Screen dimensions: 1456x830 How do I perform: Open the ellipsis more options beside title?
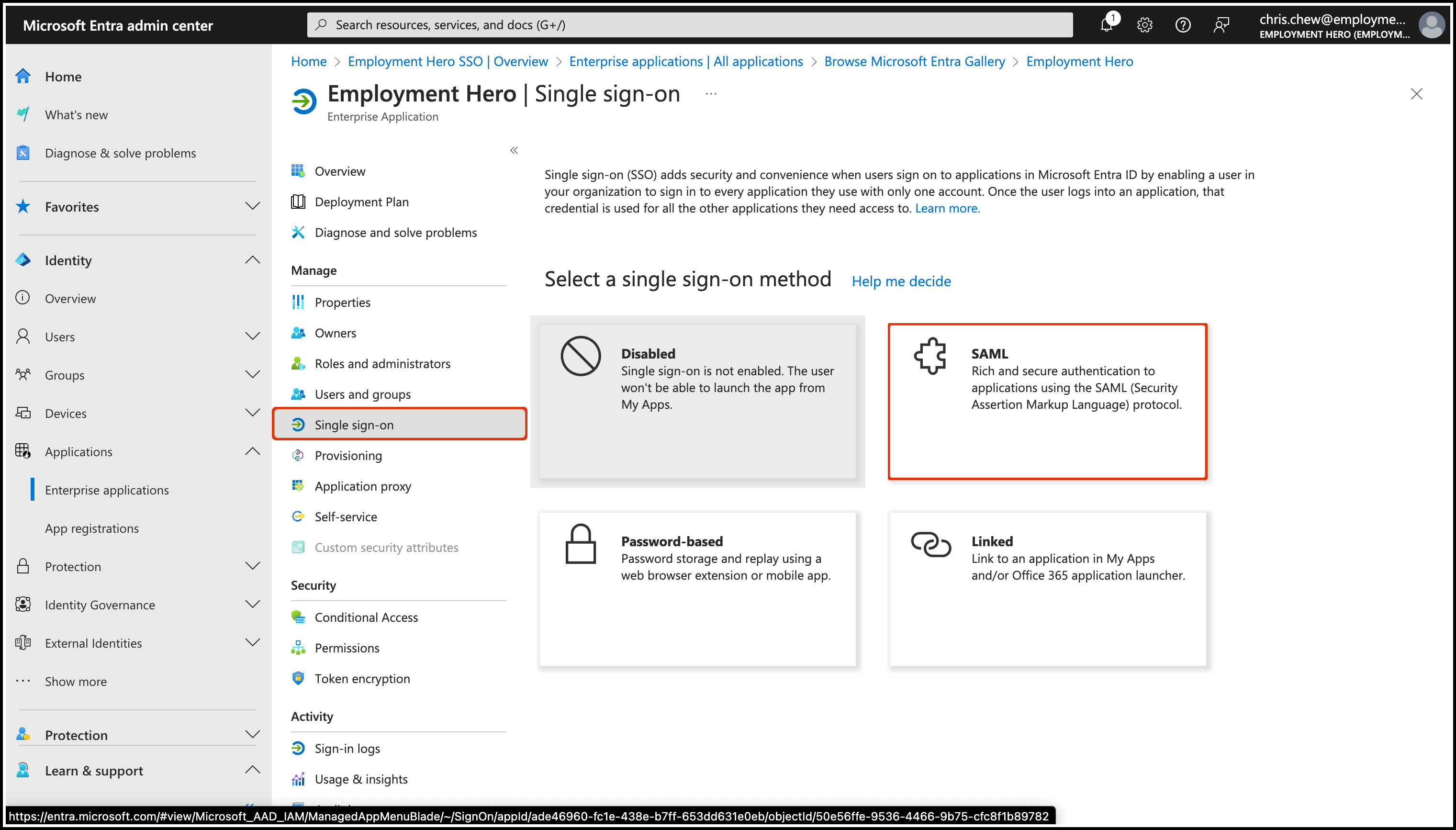point(711,94)
